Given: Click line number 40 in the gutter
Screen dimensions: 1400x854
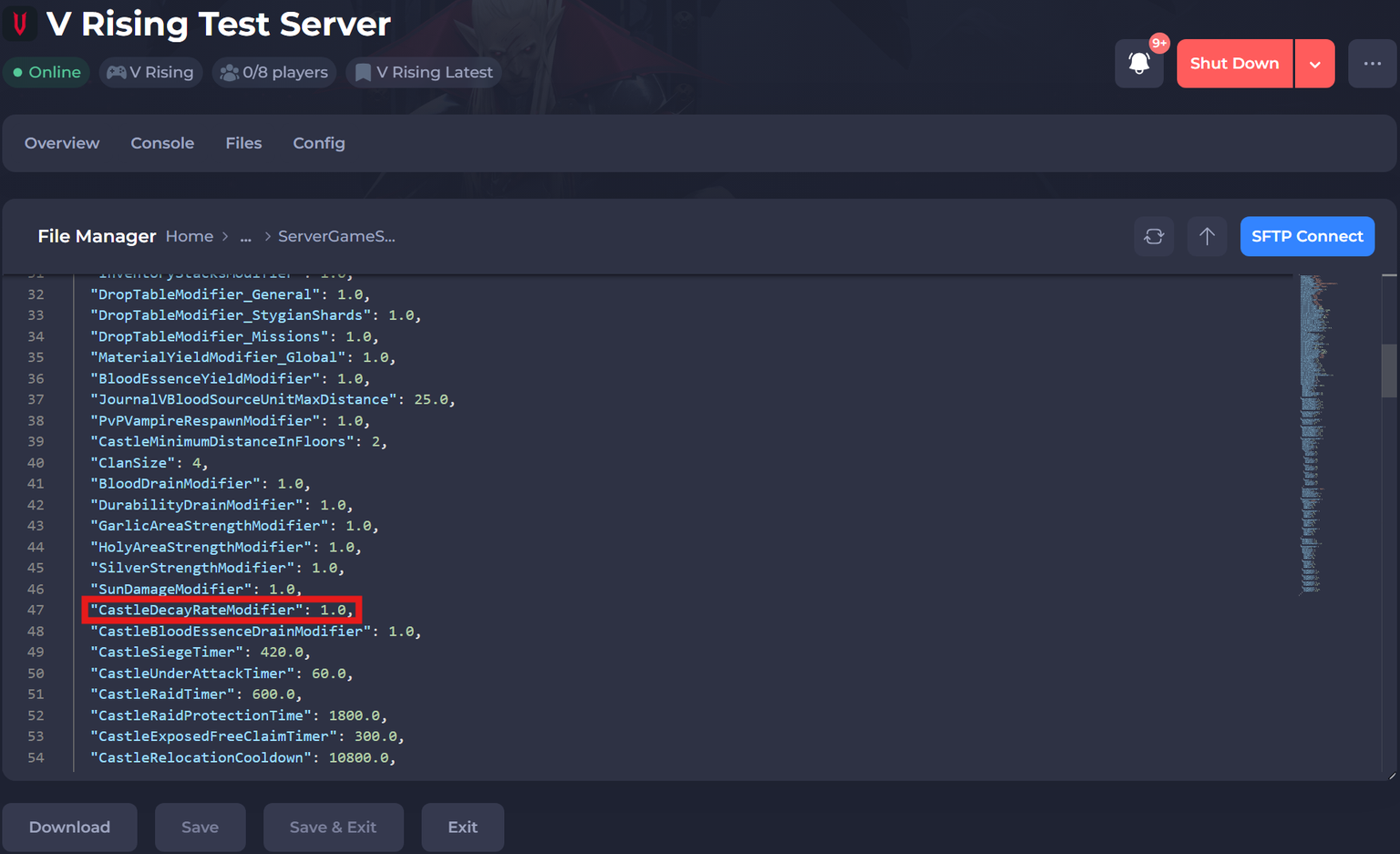Looking at the screenshot, I should [x=36, y=462].
